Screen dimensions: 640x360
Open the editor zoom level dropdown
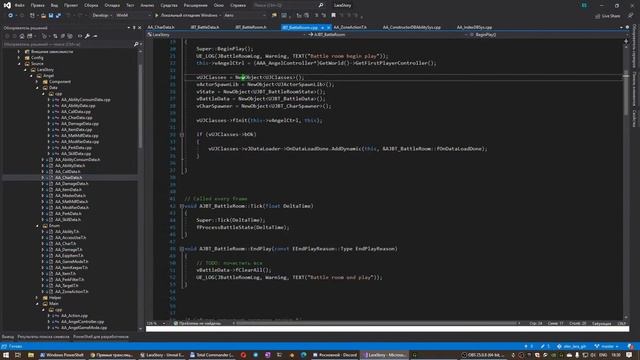157,323
